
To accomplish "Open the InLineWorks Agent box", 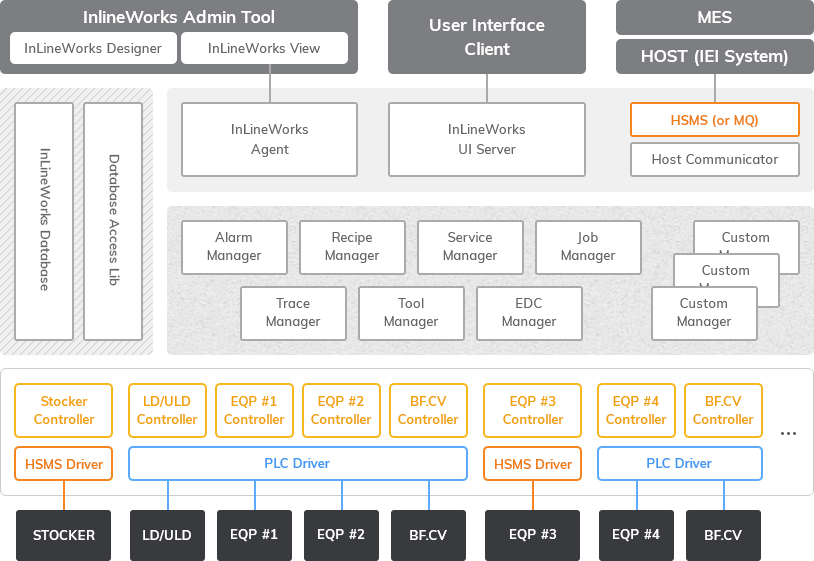I will (x=269, y=139).
